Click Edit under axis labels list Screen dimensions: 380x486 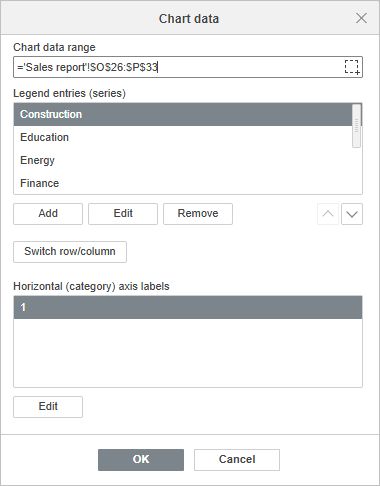(x=48, y=407)
